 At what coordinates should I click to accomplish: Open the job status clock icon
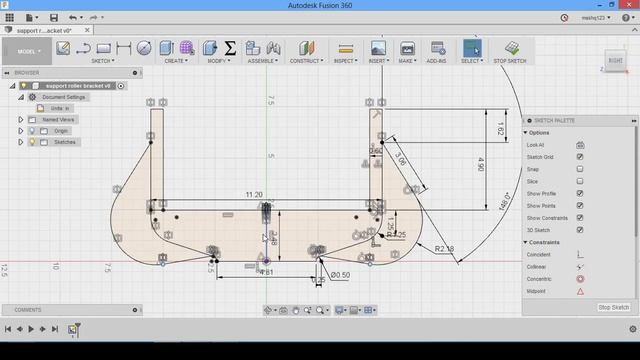tap(564, 18)
